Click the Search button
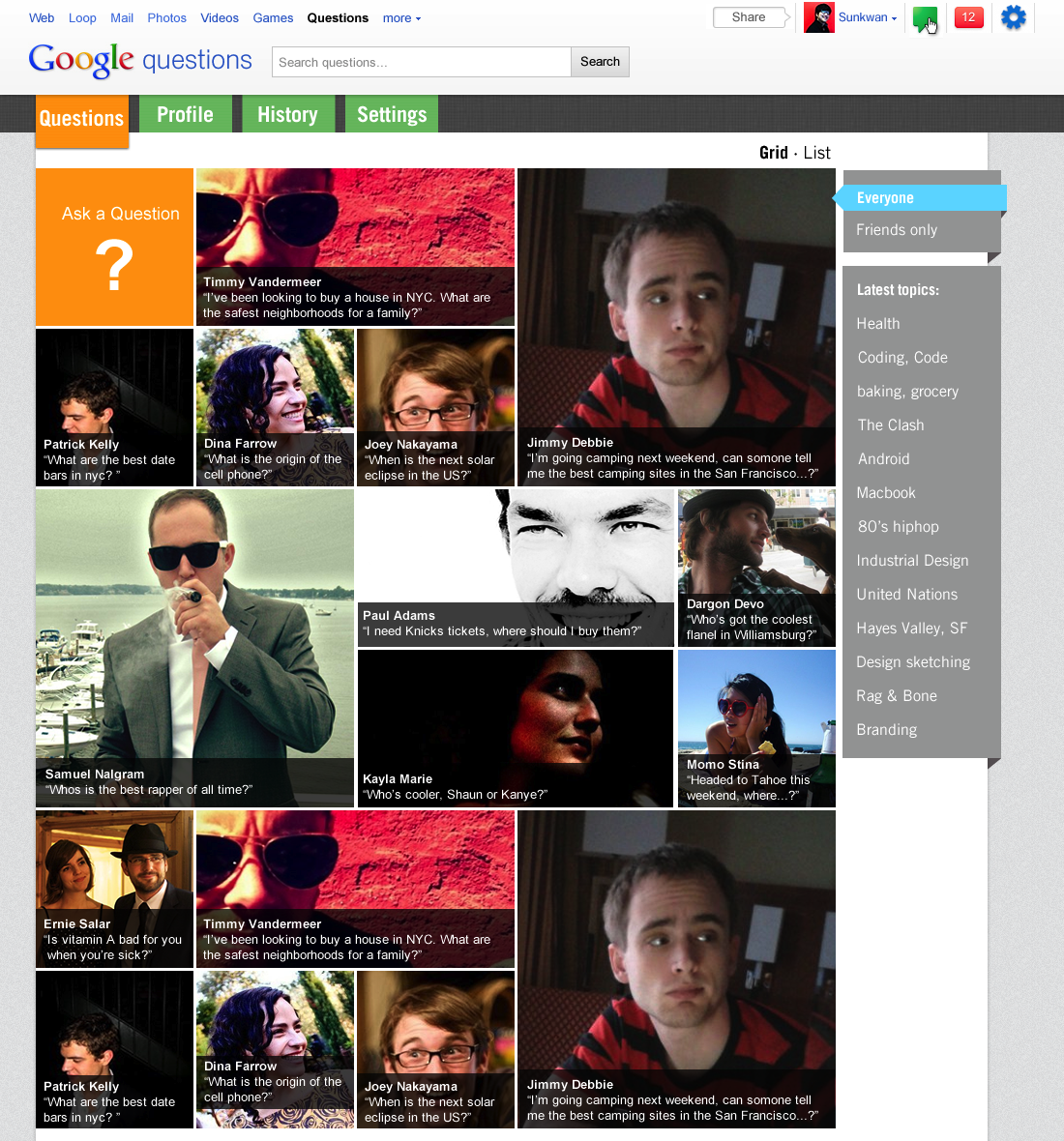The width and height of the screenshot is (1064, 1141). 601,62
